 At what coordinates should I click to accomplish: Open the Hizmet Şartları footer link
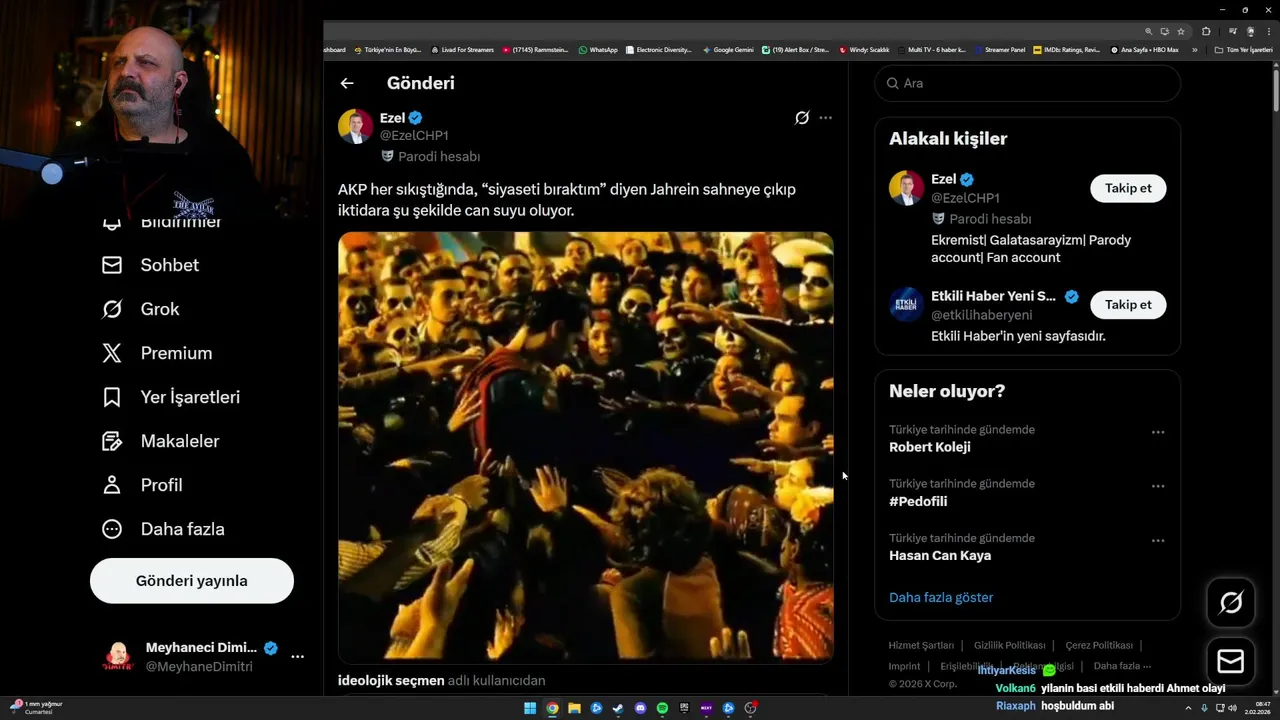[x=921, y=645]
